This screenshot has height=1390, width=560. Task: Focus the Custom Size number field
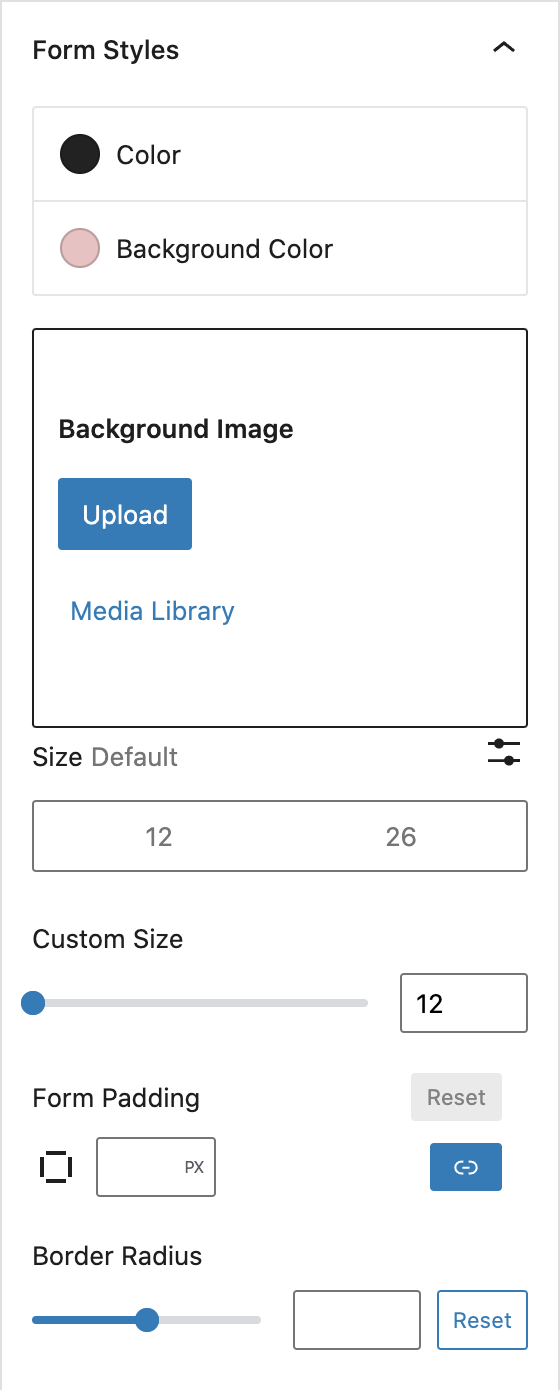click(x=464, y=1003)
